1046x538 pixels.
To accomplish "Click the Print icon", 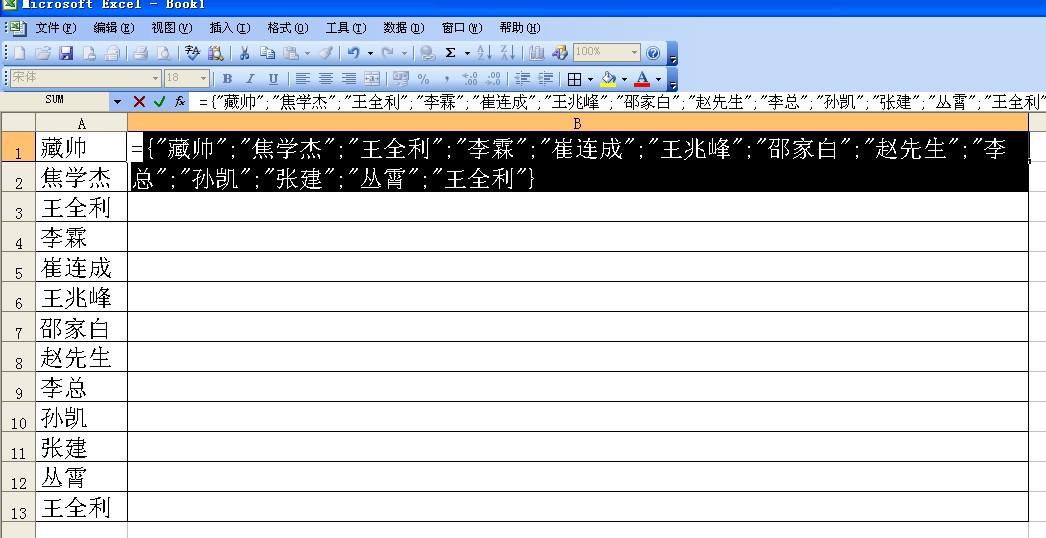I will (140, 53).
